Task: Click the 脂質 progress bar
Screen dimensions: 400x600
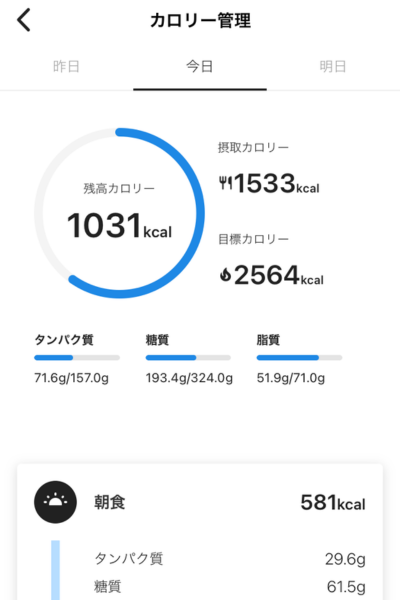Action: pyautogui.click(x=299, y=358)
